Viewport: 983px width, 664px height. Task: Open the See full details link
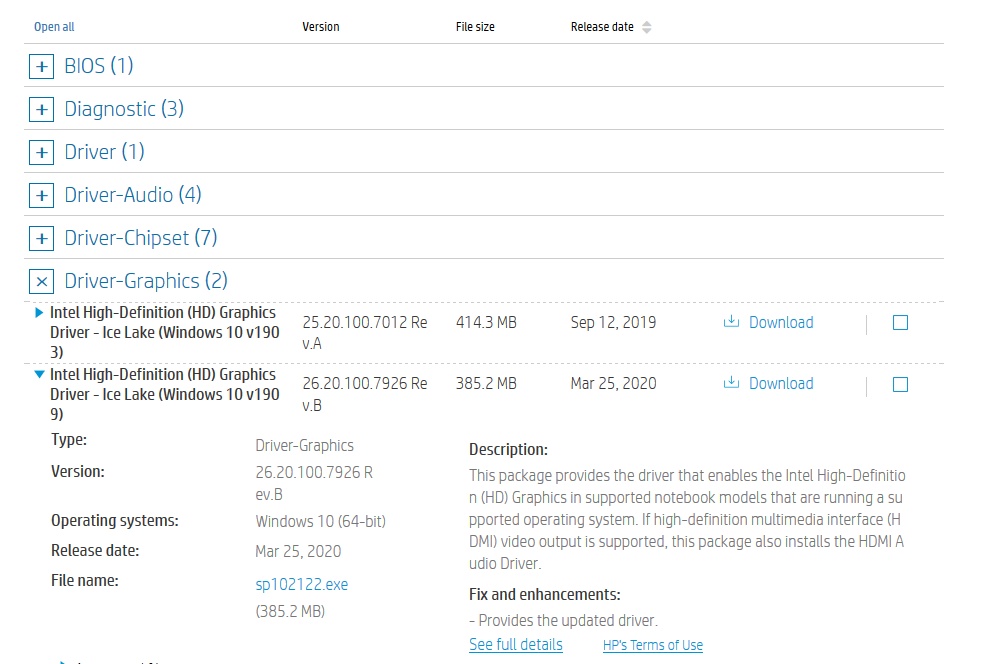(x=515, y=645)
